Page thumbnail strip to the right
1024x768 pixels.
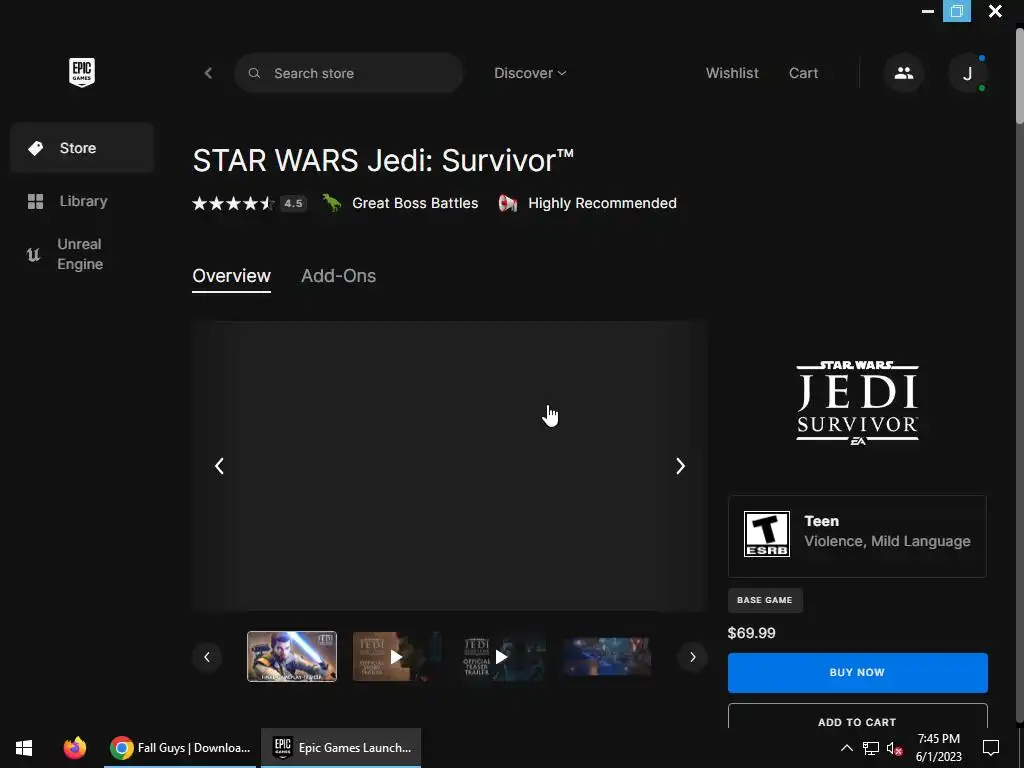[x=692, y=657]
